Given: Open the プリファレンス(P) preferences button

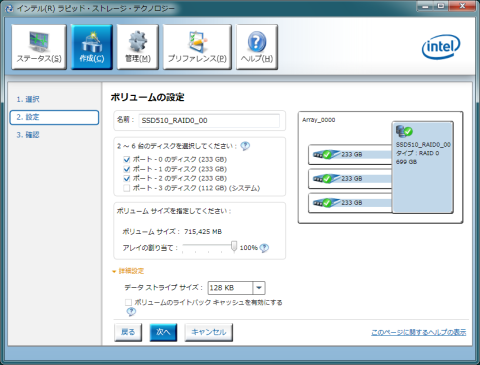Looking at the screenshot, I should click(x=197, y=47).
